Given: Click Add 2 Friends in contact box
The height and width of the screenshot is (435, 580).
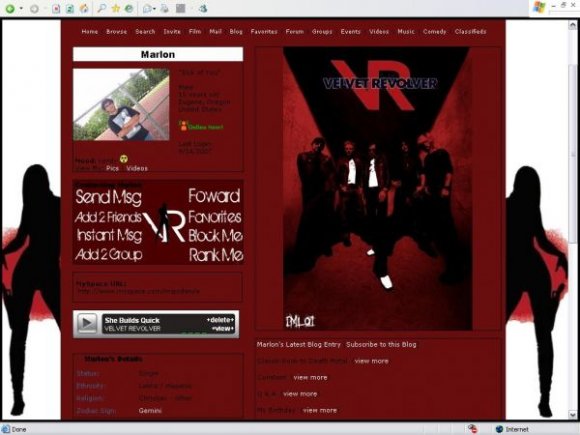Looking at the screenshot, I should pyautogui.click(x=108, y=217).
